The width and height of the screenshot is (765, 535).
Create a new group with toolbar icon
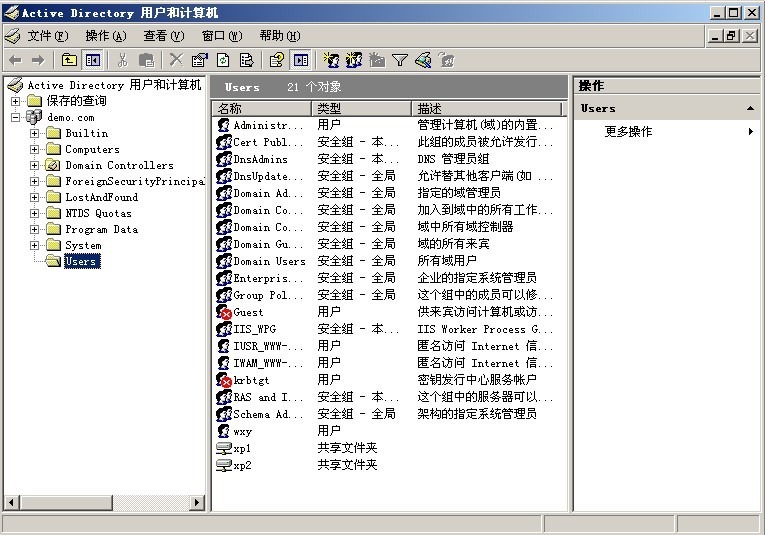pyautogui.click(x=354, y=60)
